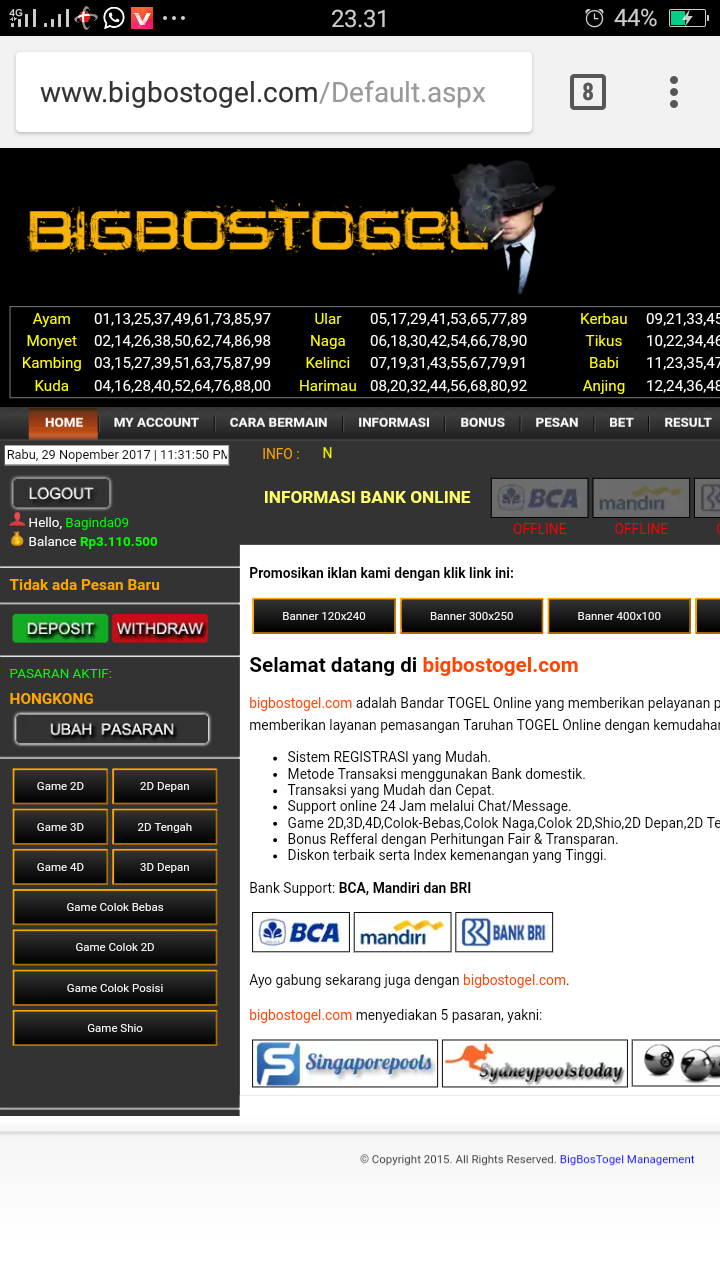Go to the MY ACCOUNT menu

tap(156, 422)
